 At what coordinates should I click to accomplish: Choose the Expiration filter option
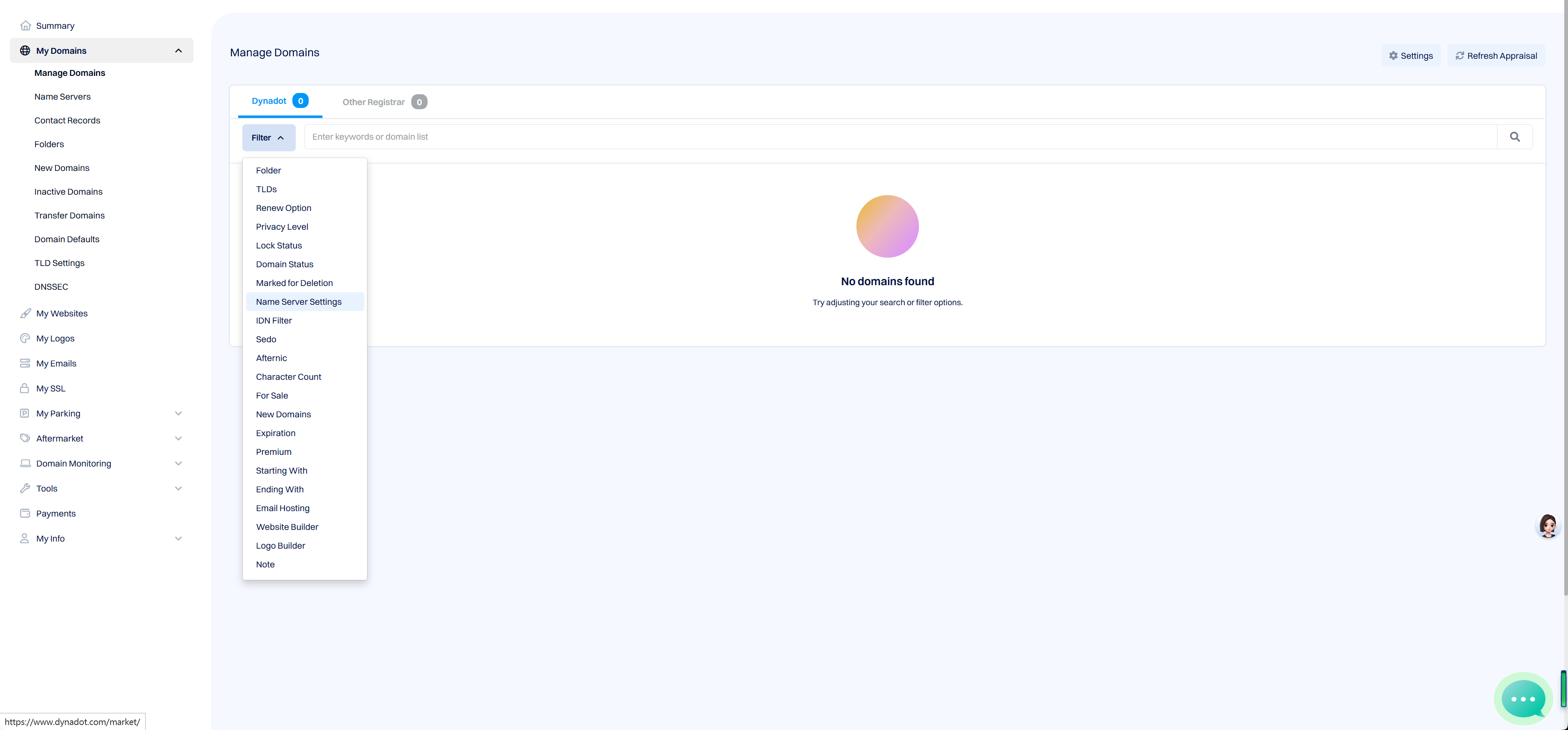pyautogui.click(x=276, y=433)
